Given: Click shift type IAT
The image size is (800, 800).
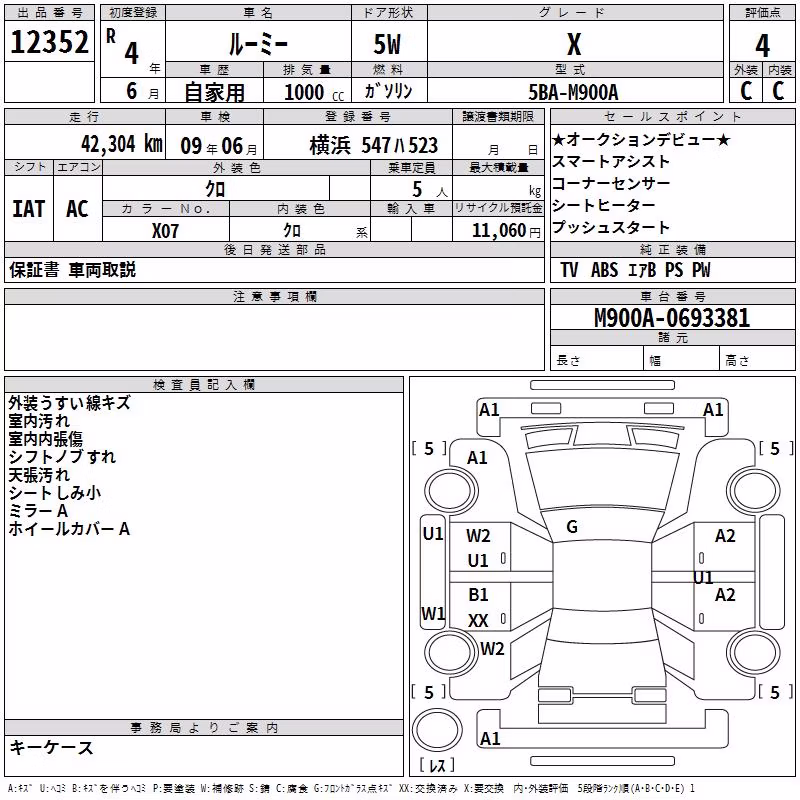Looking at the screenshot, I should (29, 209).
